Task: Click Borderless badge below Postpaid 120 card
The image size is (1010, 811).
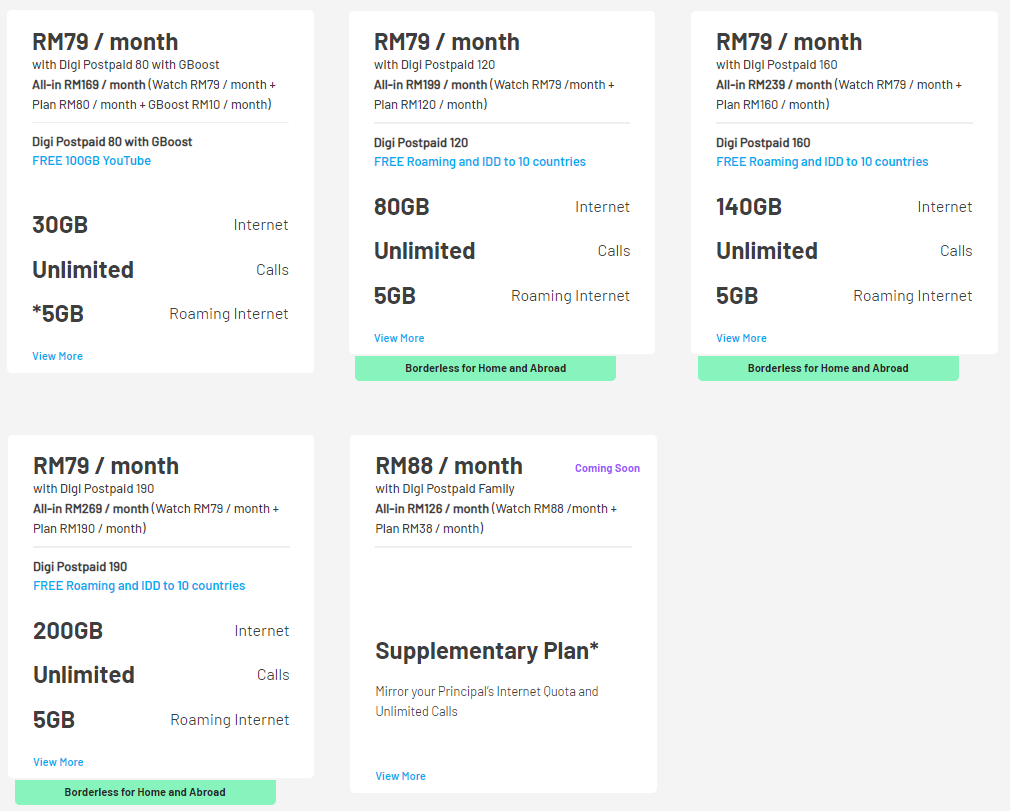Action: tap(485, 368)
